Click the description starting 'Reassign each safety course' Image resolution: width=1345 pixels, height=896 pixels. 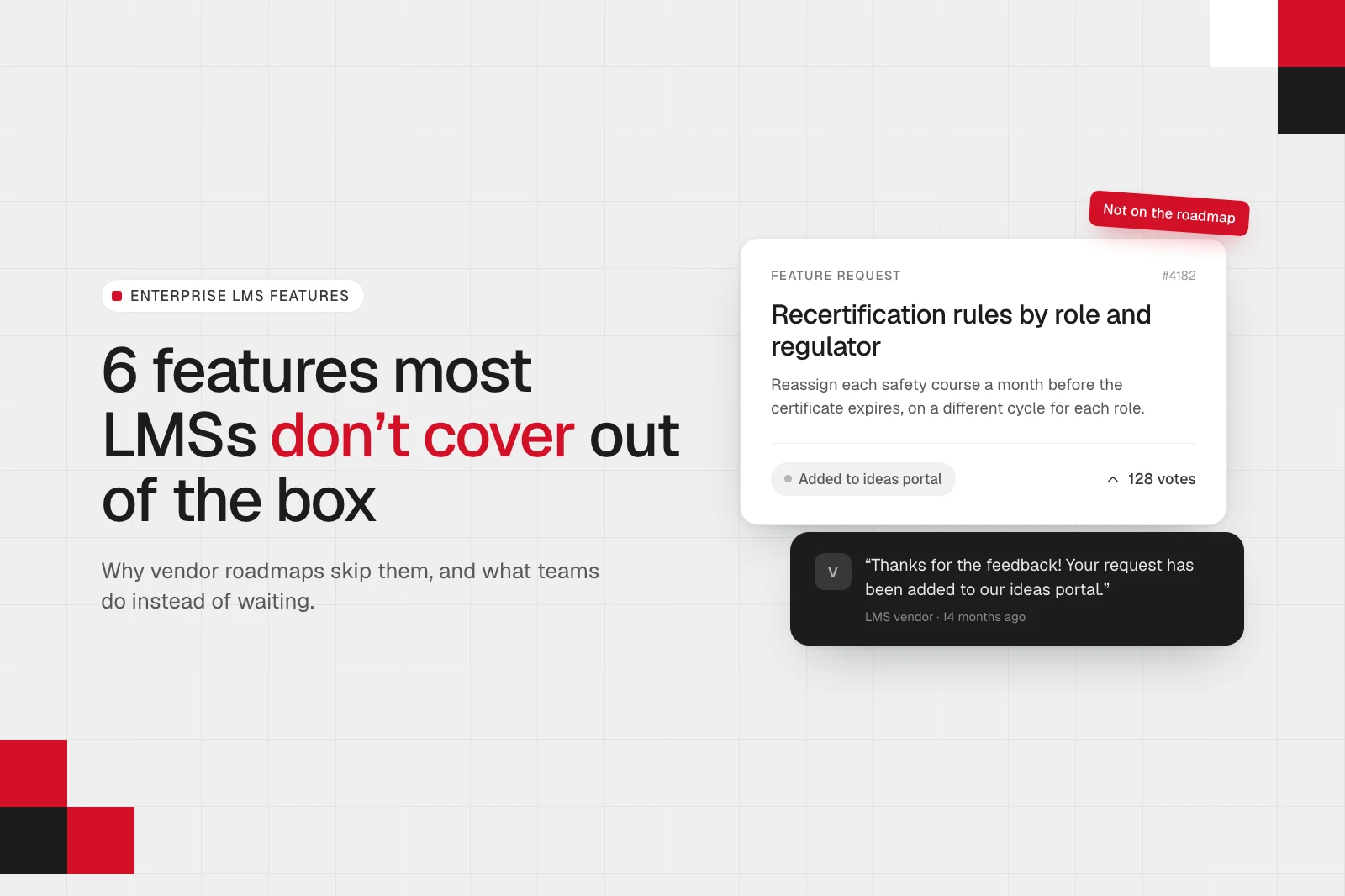click(x=957, y=396)
